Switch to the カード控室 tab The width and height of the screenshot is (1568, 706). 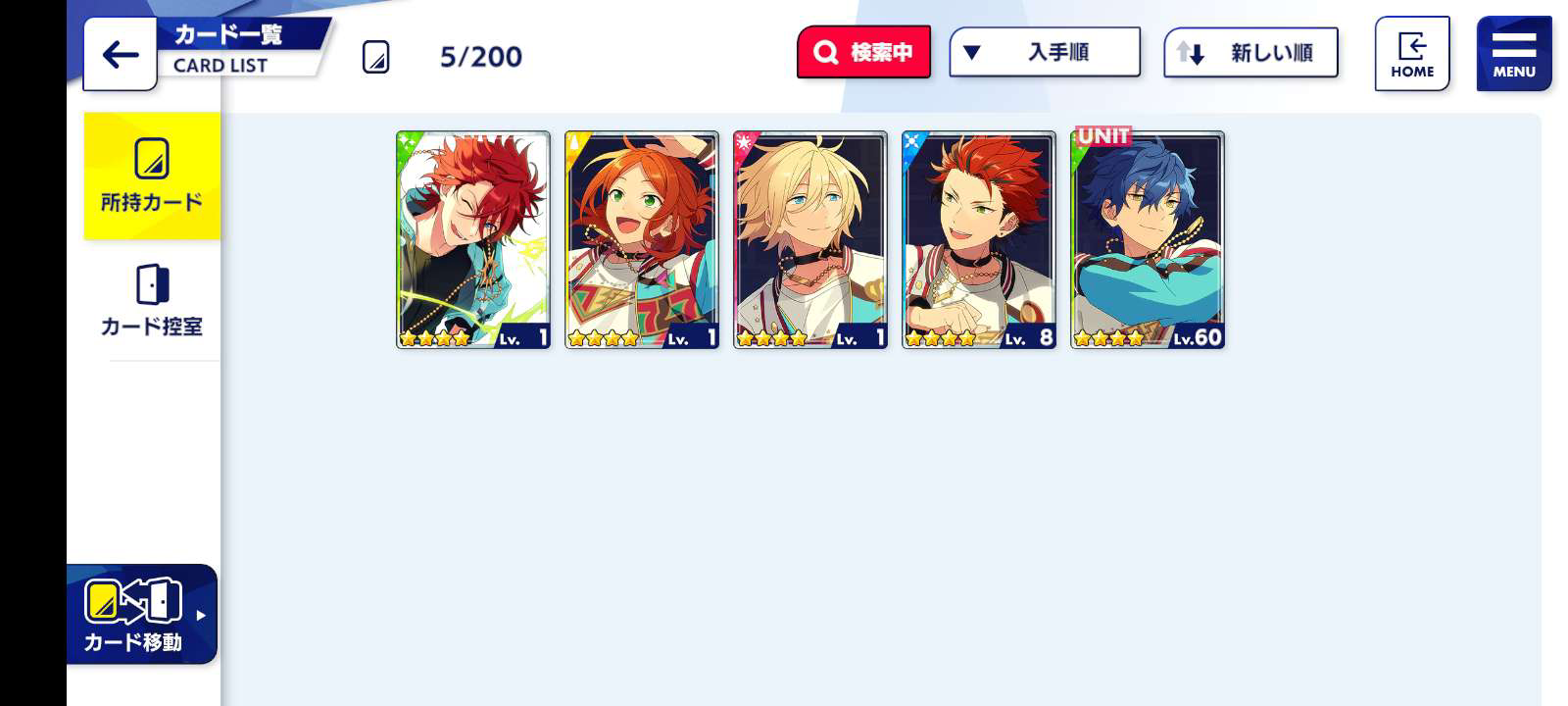pos(152,301)
